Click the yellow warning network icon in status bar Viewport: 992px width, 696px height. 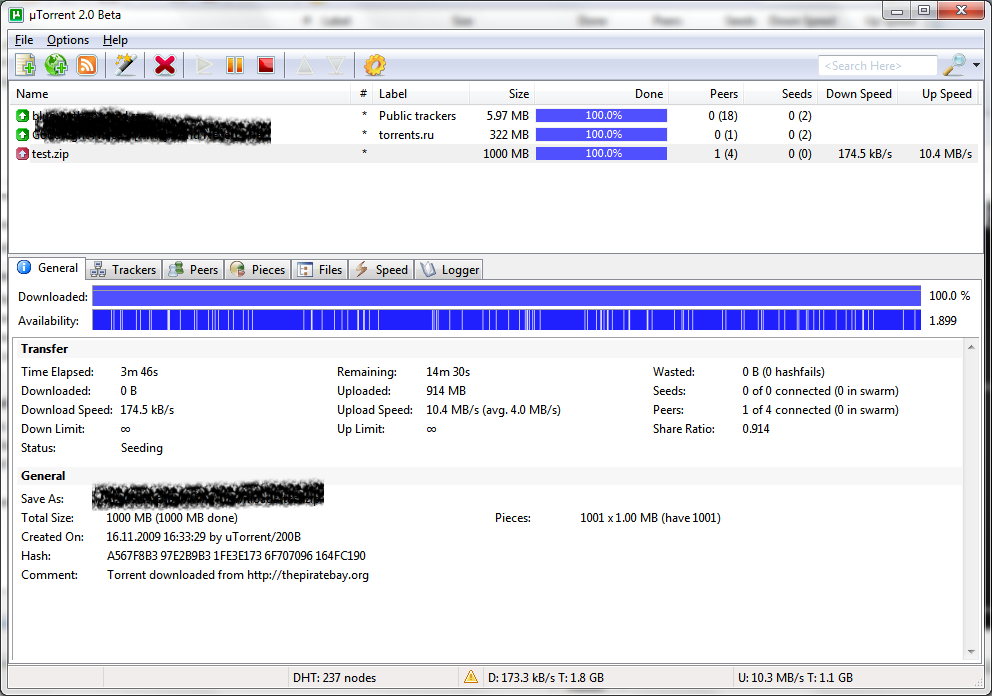point(471,677)
